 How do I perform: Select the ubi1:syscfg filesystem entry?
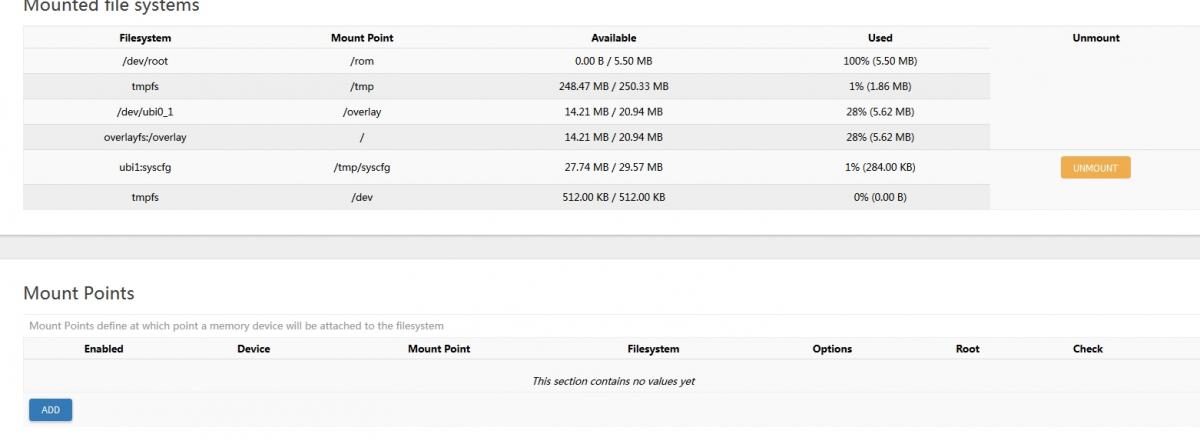(x=145, y=168)
